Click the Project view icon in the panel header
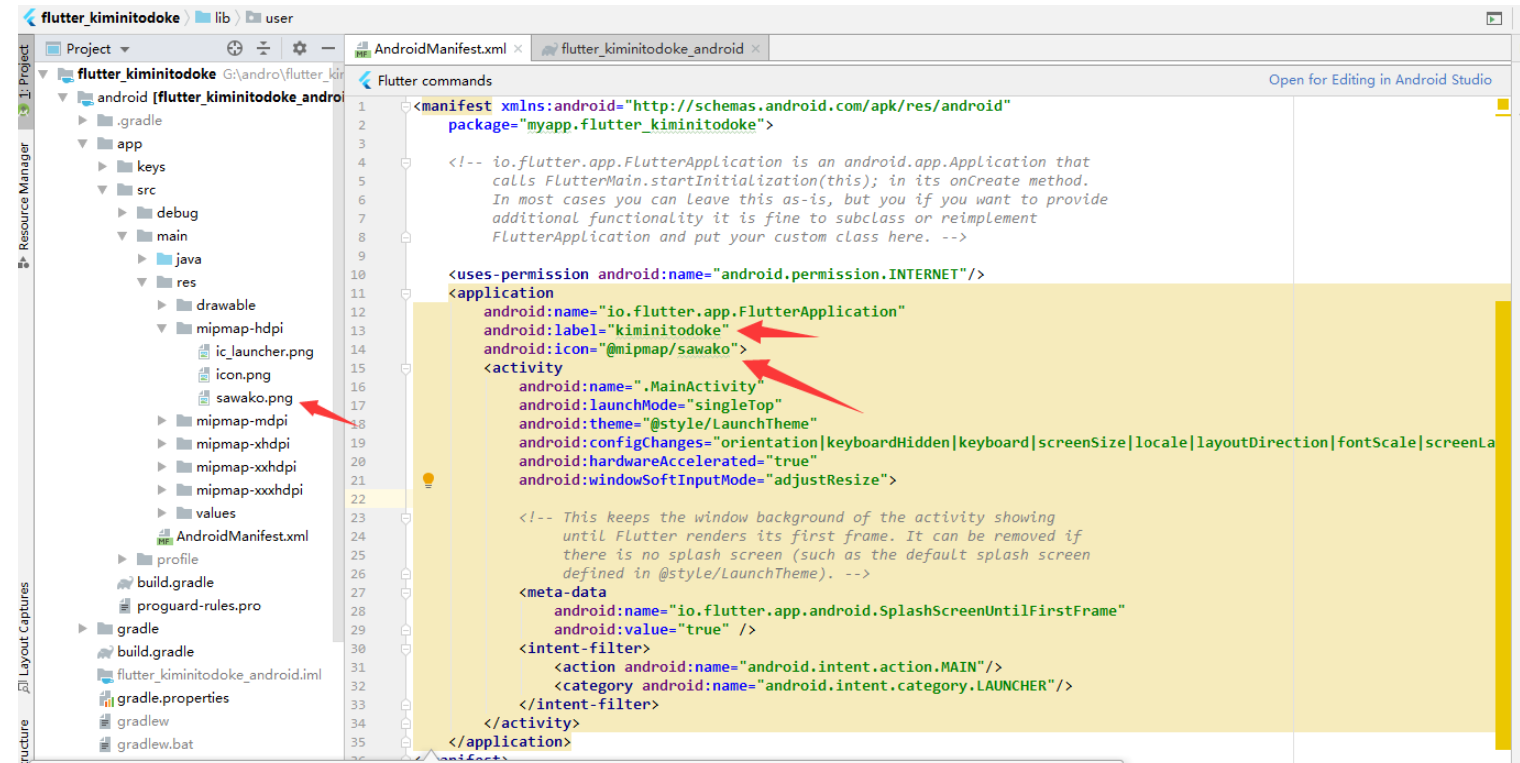 54,48
